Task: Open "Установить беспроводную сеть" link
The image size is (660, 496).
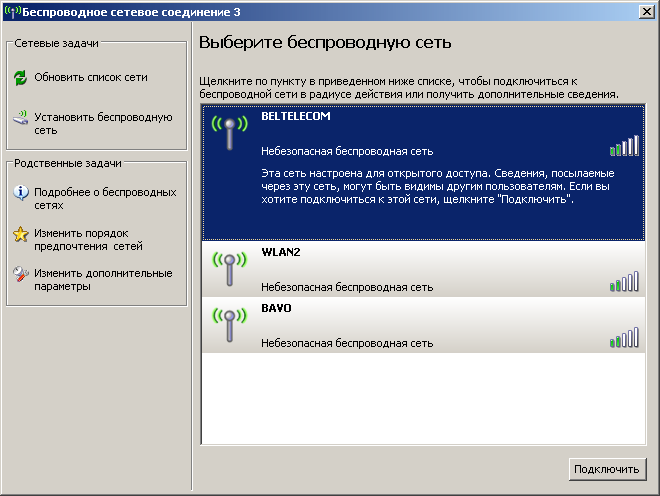Action: 103,123
